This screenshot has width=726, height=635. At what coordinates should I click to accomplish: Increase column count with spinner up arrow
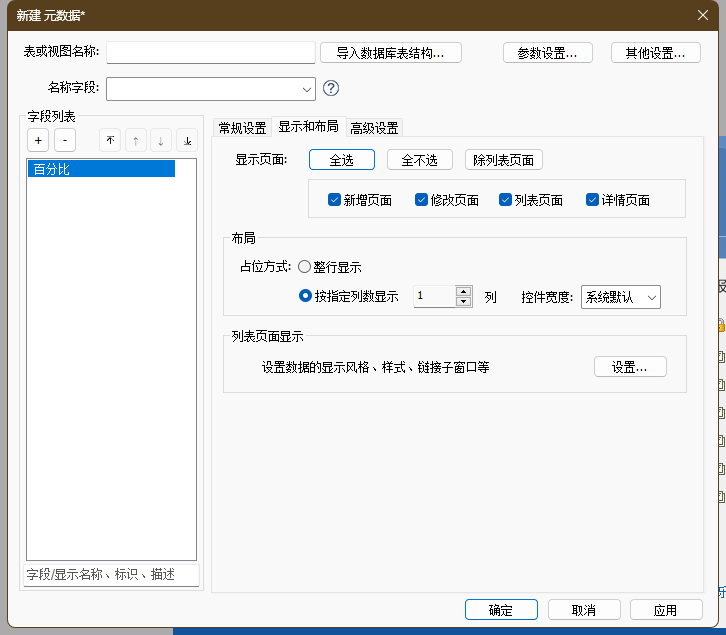click(463, 291)
